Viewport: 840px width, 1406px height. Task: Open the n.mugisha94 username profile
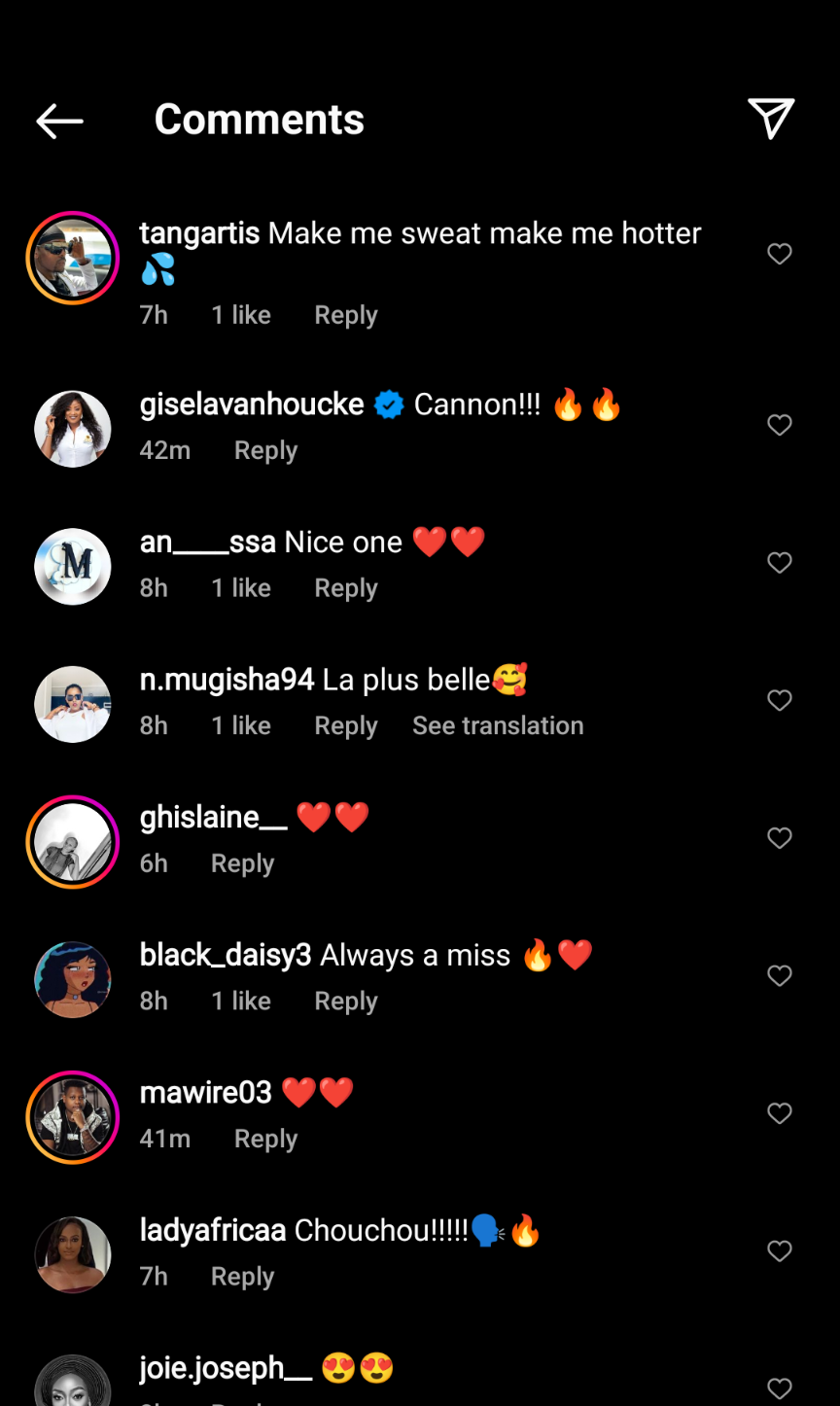227,680
